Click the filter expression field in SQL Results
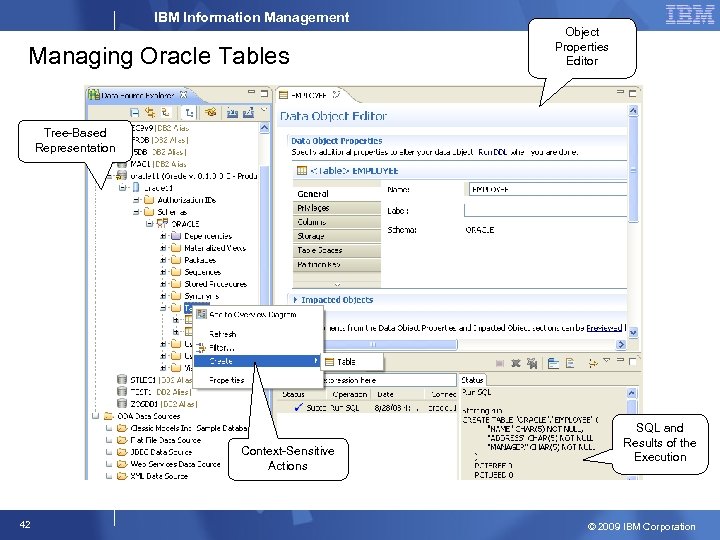This screenshot has height=540, width=720. (x=389, y=380)
